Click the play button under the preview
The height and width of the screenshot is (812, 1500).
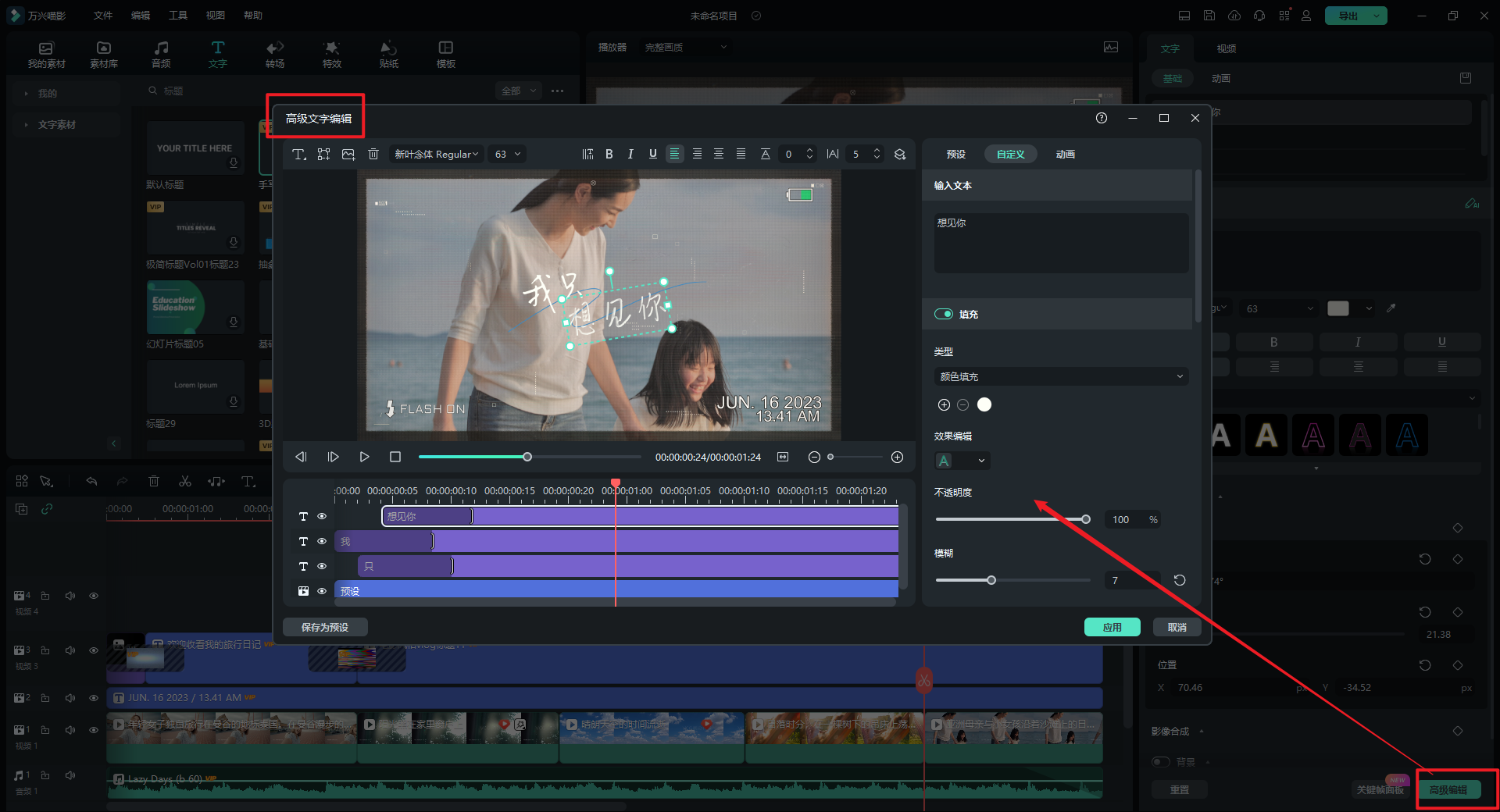pyautogui.click(x=364, y=457)
